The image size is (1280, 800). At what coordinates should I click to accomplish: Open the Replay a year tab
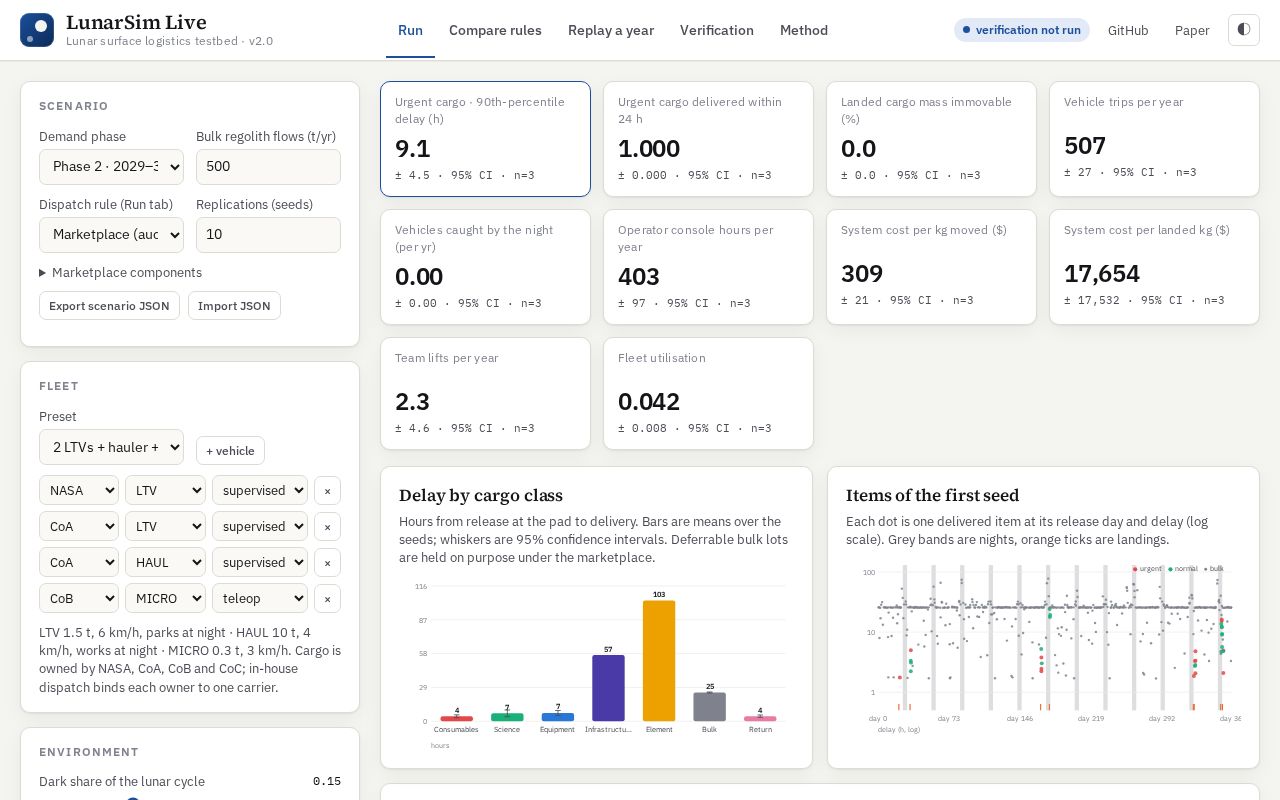tap(611, 30)
